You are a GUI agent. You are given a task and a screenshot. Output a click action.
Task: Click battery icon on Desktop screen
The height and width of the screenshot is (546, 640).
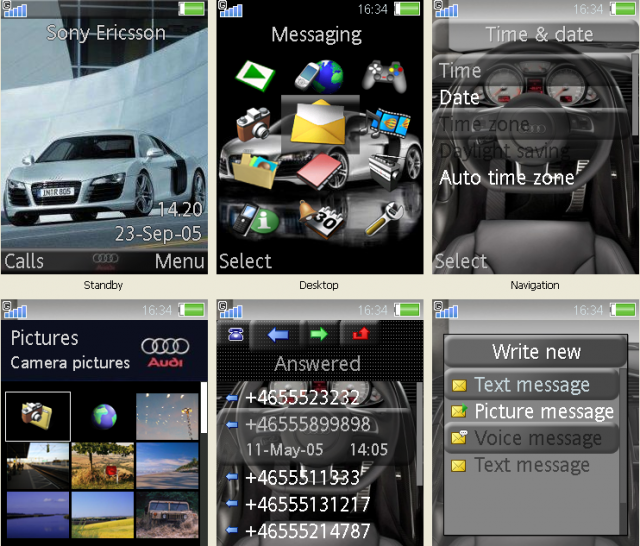click(x=407, y=9)
